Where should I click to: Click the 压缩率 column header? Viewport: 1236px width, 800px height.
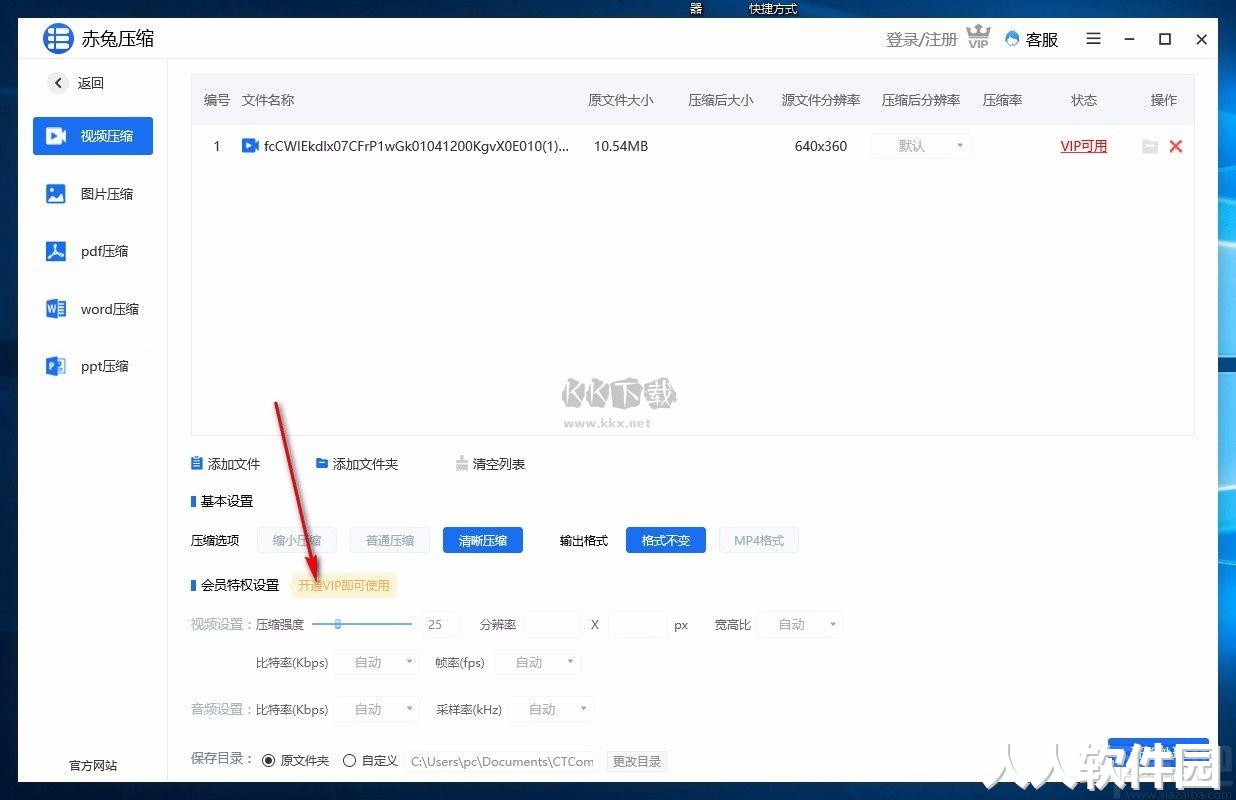click(1002, 100)
